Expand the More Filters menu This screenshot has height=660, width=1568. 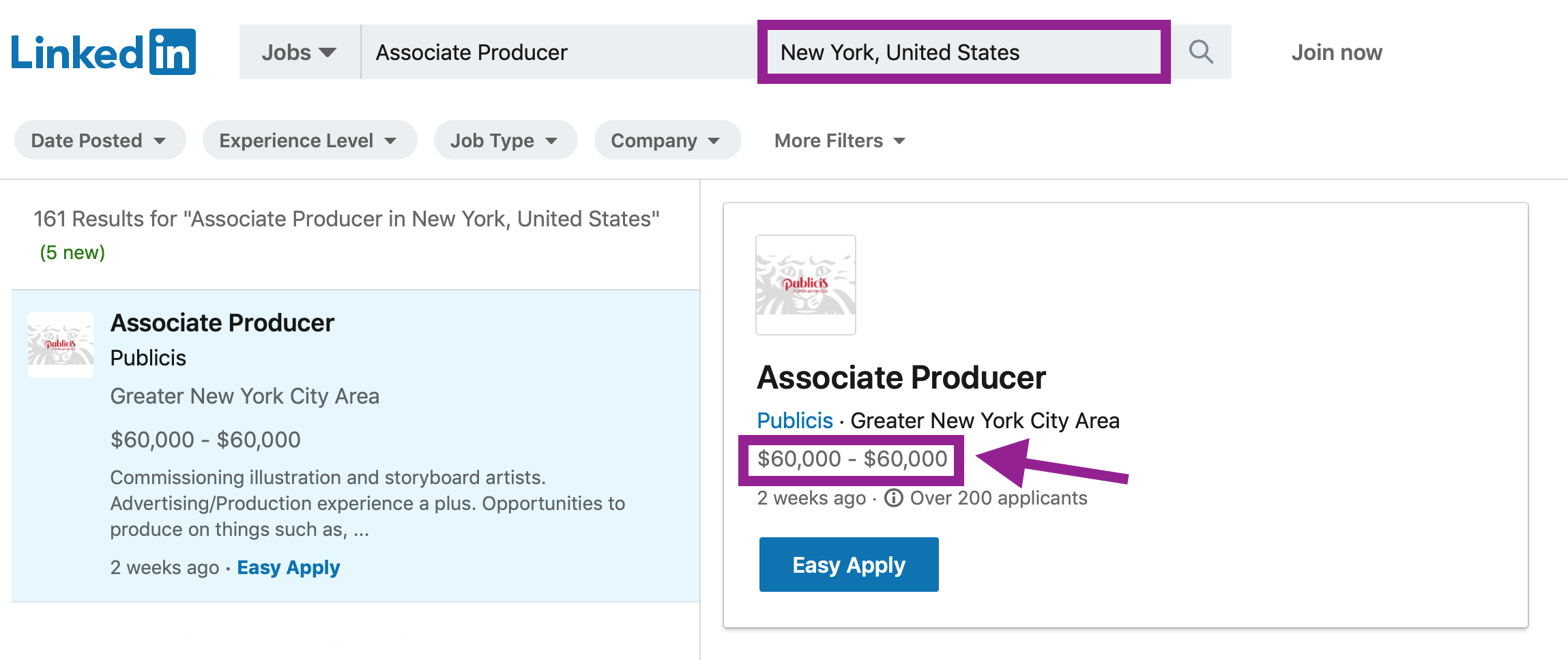pyautogui.click(x=840, y=140)
